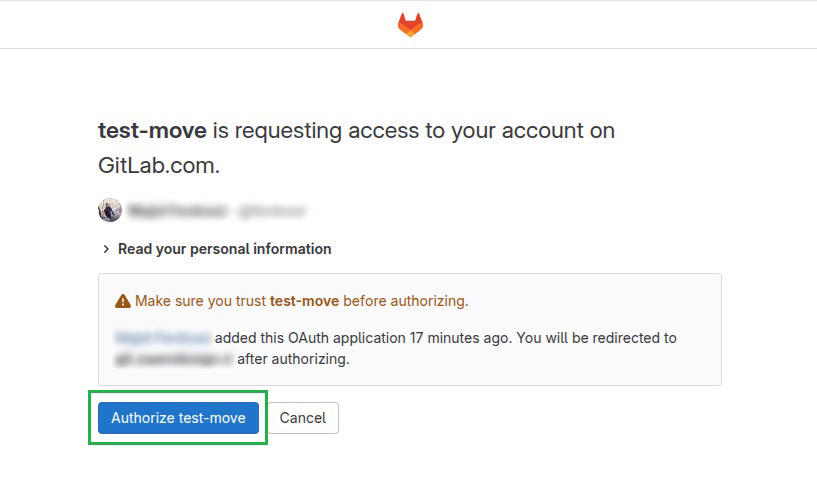Click the GitLab fox logo
The height and width of the screenshot is (479, 817).
click(410, 24)
